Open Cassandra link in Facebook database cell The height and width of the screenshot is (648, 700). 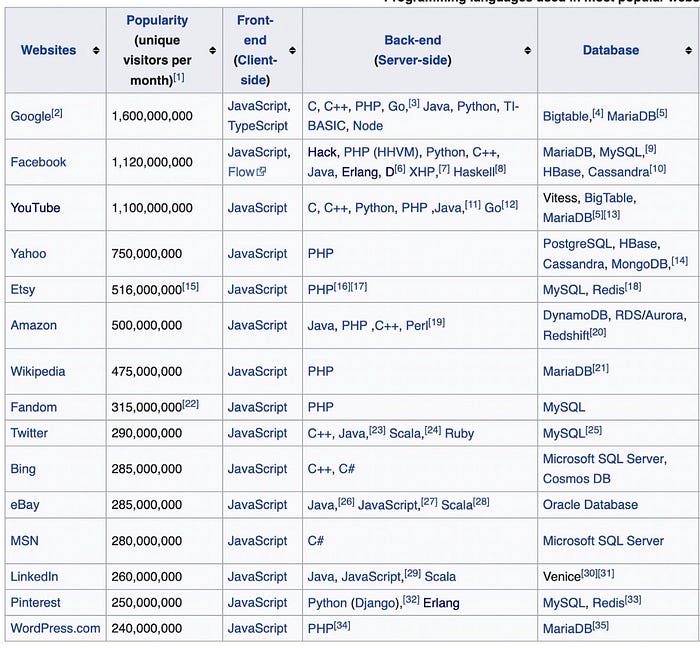tap(619, 172)
